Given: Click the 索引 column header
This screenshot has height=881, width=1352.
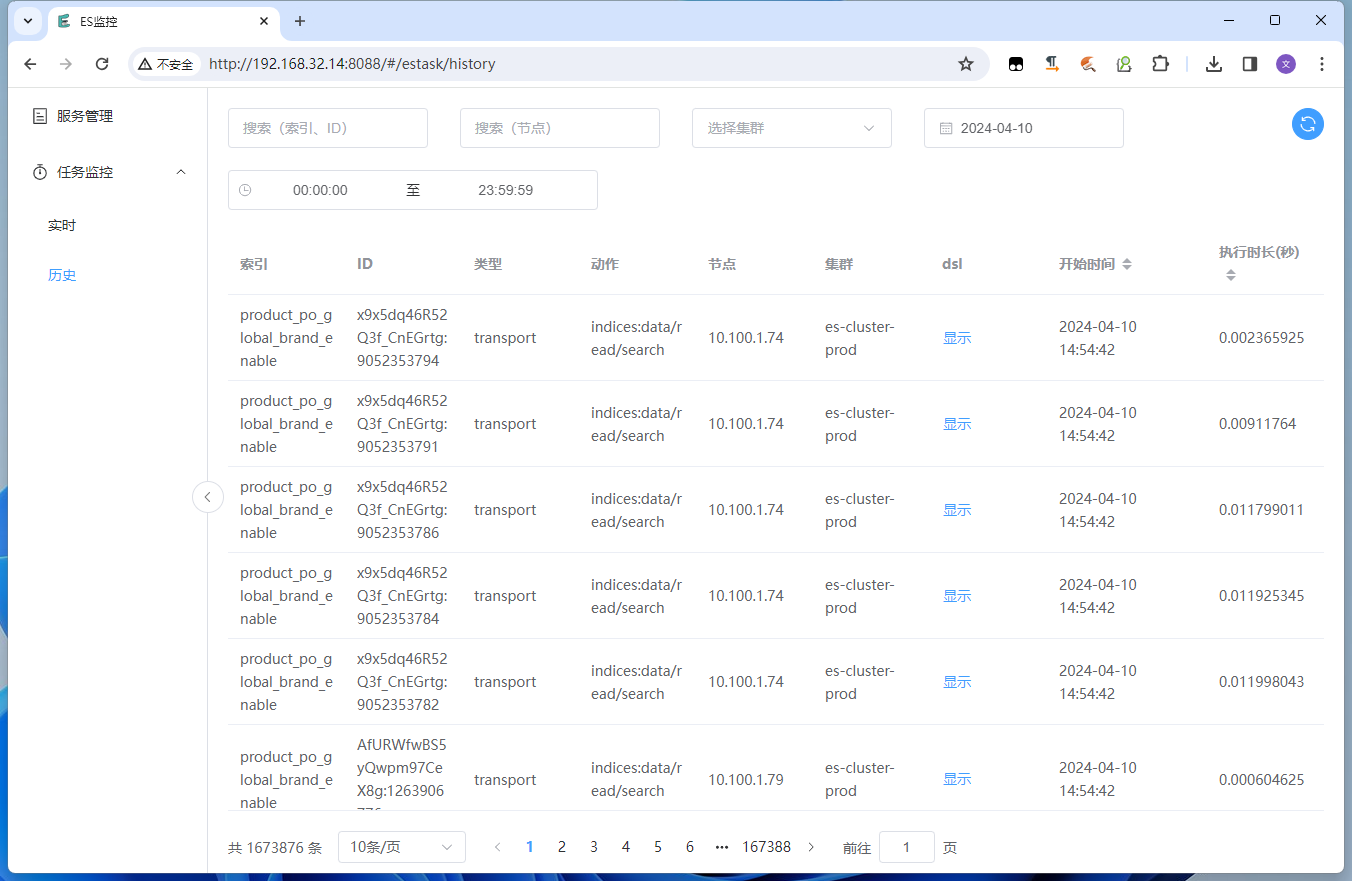Looking at the screenshot, I should (x=254, y=264).
